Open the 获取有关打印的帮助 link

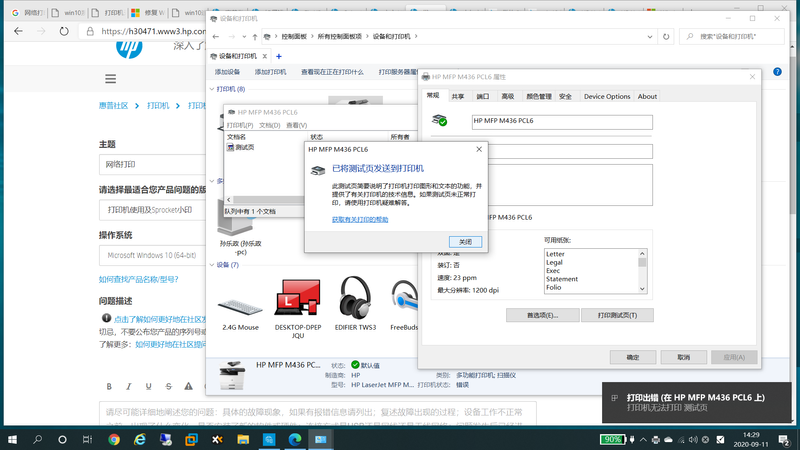click(x=360, y=219)
